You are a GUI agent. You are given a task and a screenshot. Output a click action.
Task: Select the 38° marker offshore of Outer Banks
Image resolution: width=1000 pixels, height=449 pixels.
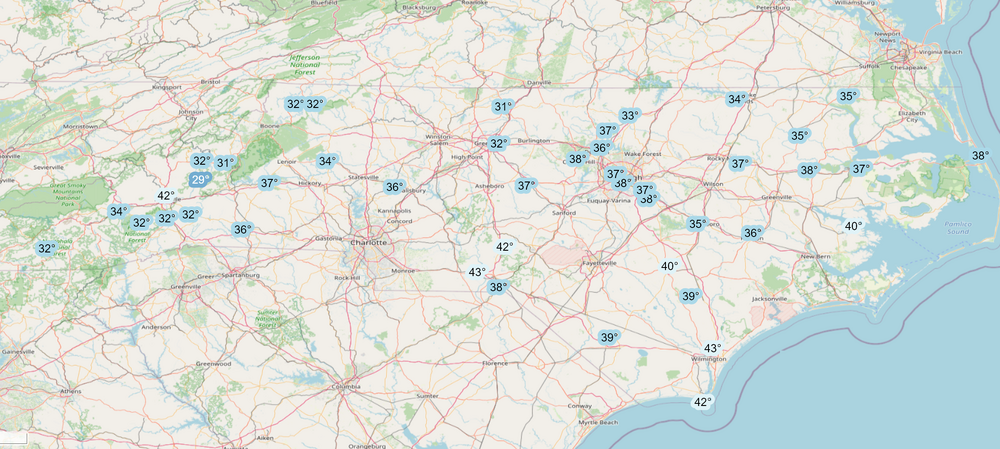(x=980, y=155)
